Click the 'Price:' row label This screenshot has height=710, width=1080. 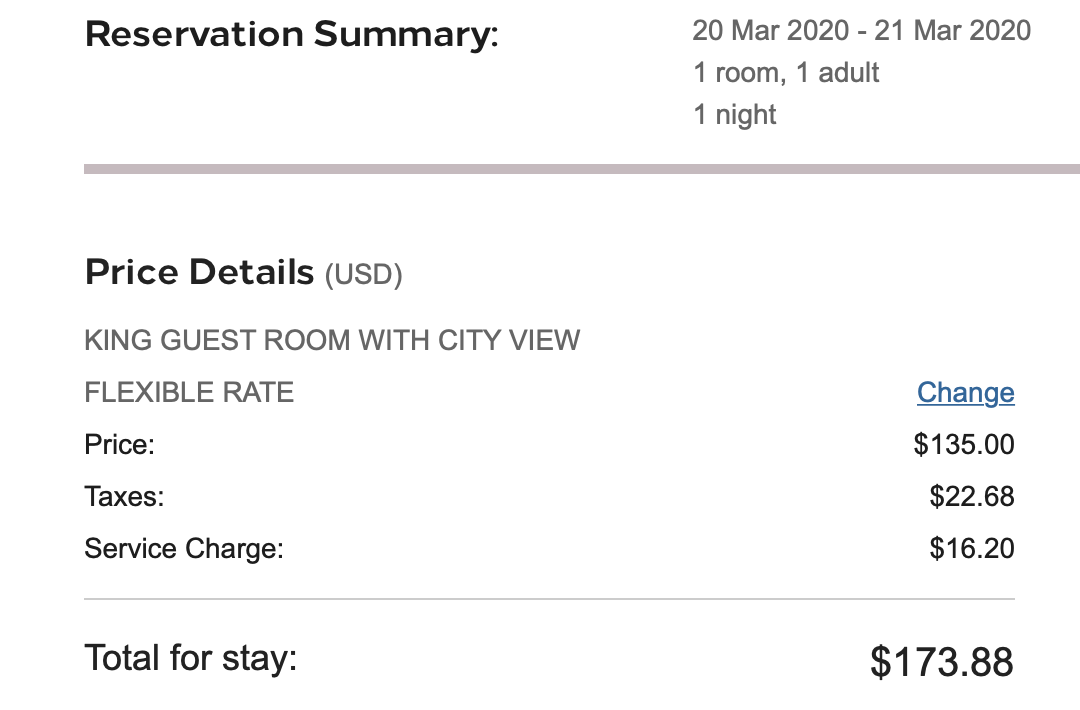click(120, 444)
